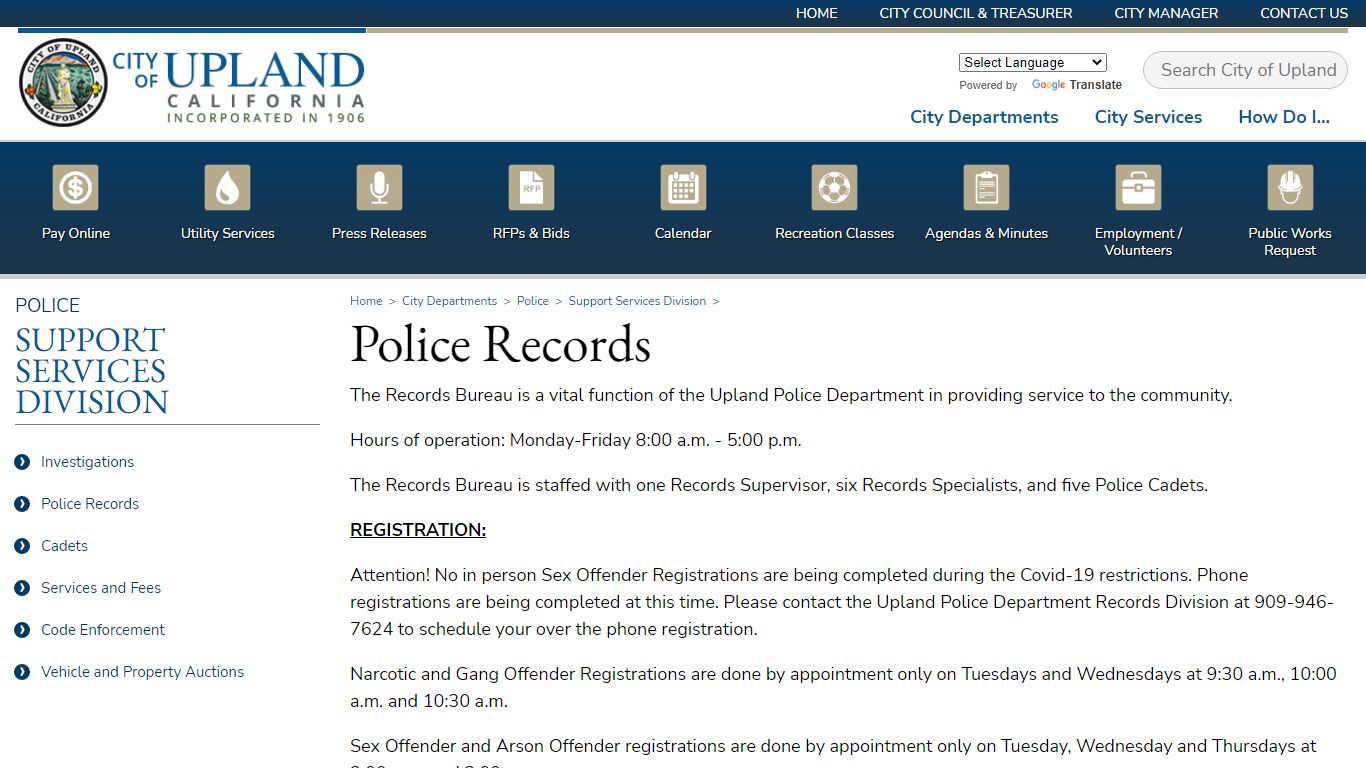Open the Code Enforcement sidebar link

click(103, 630)
